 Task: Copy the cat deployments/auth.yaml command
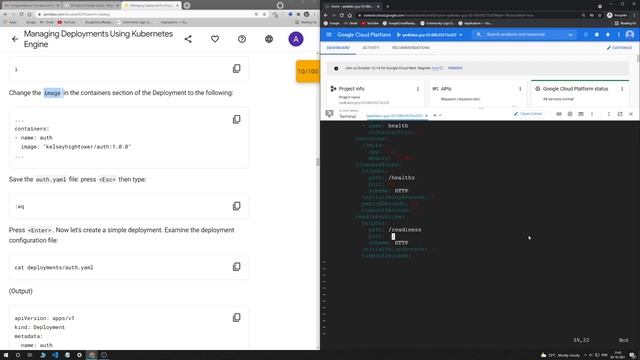(x=237, y=267)
